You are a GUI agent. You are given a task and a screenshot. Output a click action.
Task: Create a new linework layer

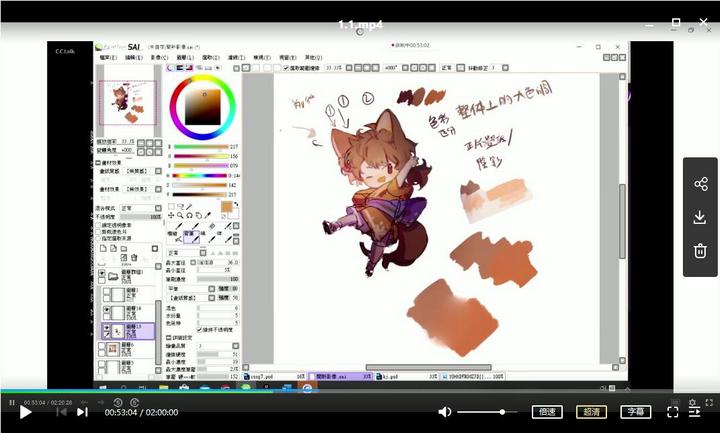113,248
